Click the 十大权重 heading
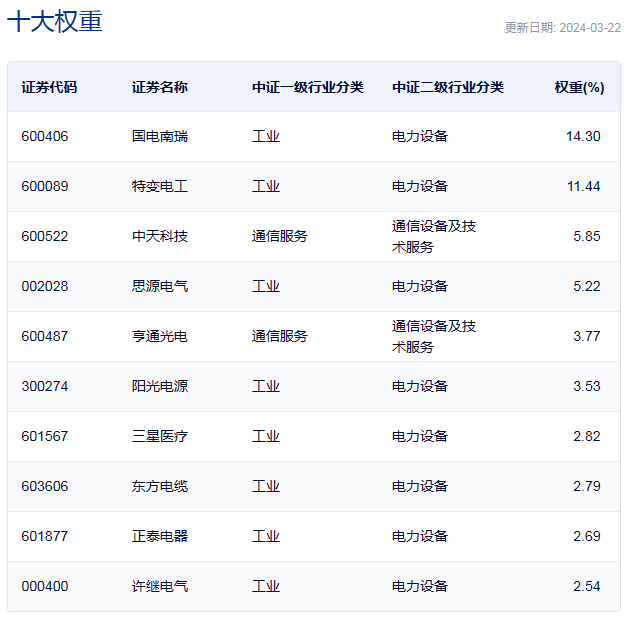The height and width of the screenshot is (640, 634). click(55, 21)
